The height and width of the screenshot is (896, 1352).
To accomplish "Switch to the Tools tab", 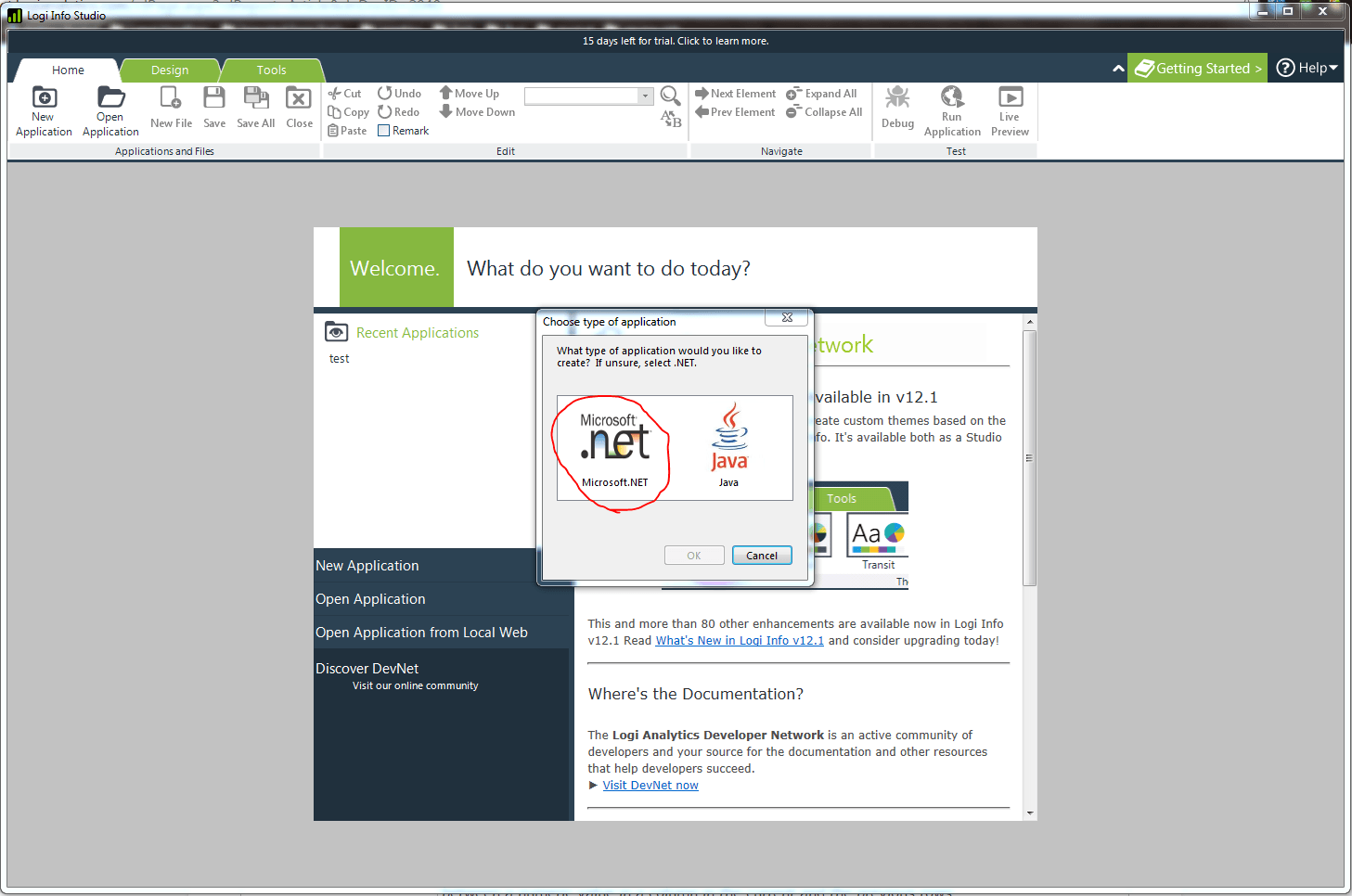I will pyautogui.click(x=270, y=70).
